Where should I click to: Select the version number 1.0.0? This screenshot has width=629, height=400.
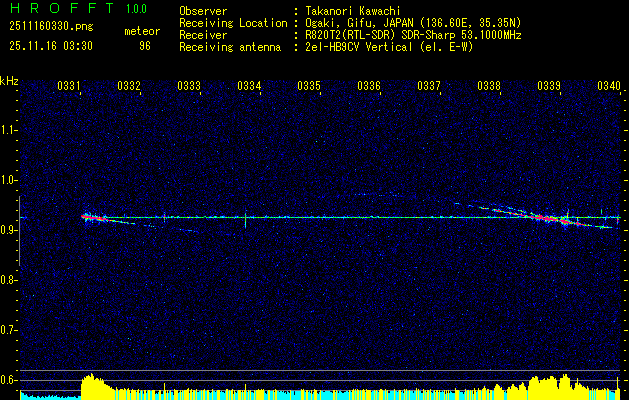point(136,9)
